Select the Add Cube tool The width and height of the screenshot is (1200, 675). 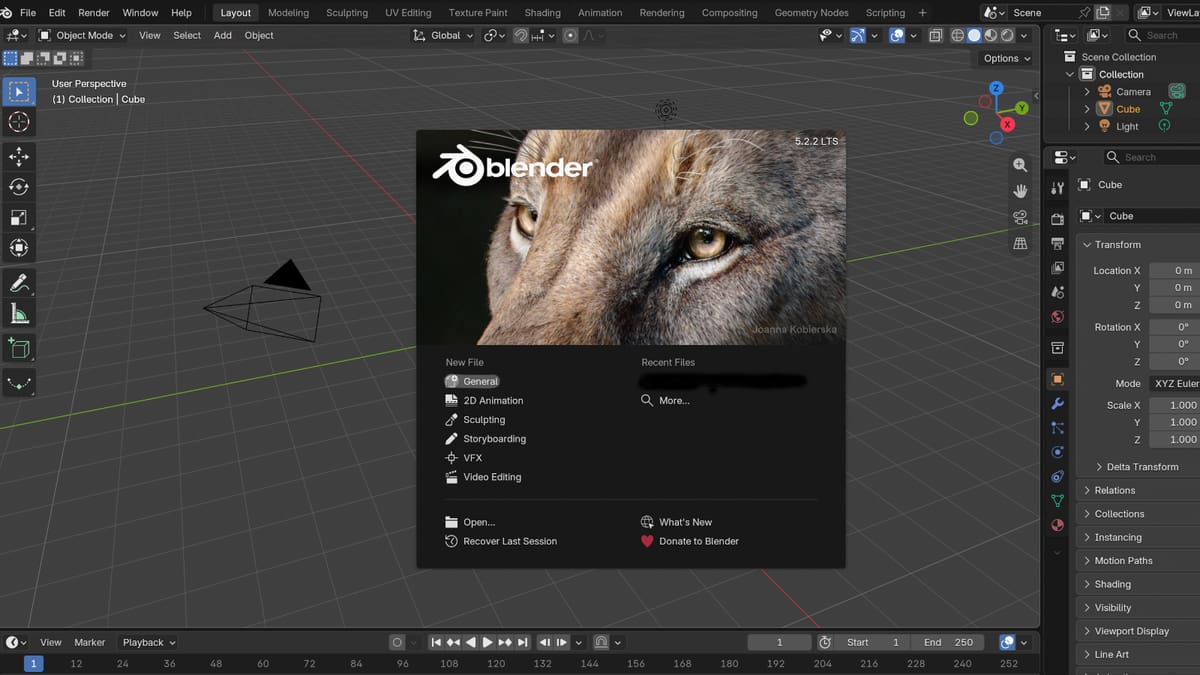coord(19,348)
